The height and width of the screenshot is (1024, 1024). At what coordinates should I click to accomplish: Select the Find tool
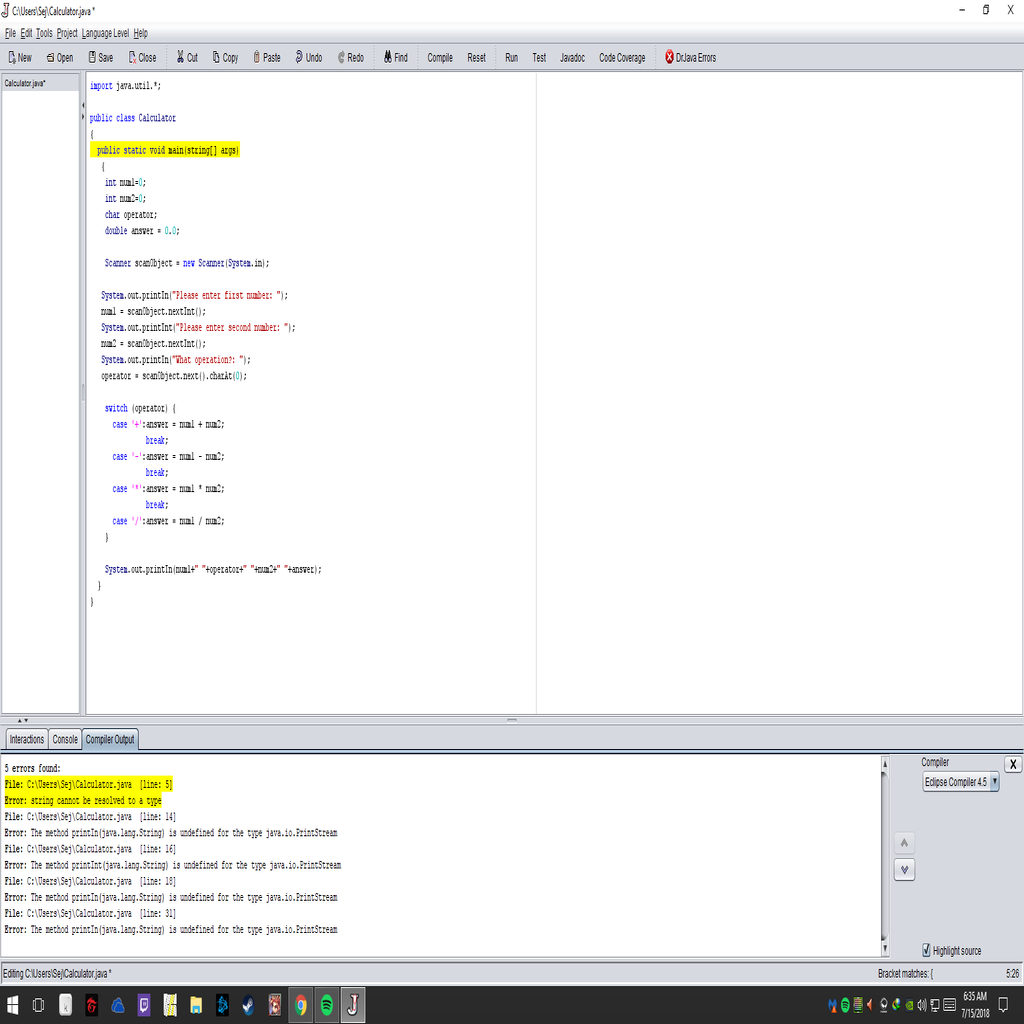395,57
